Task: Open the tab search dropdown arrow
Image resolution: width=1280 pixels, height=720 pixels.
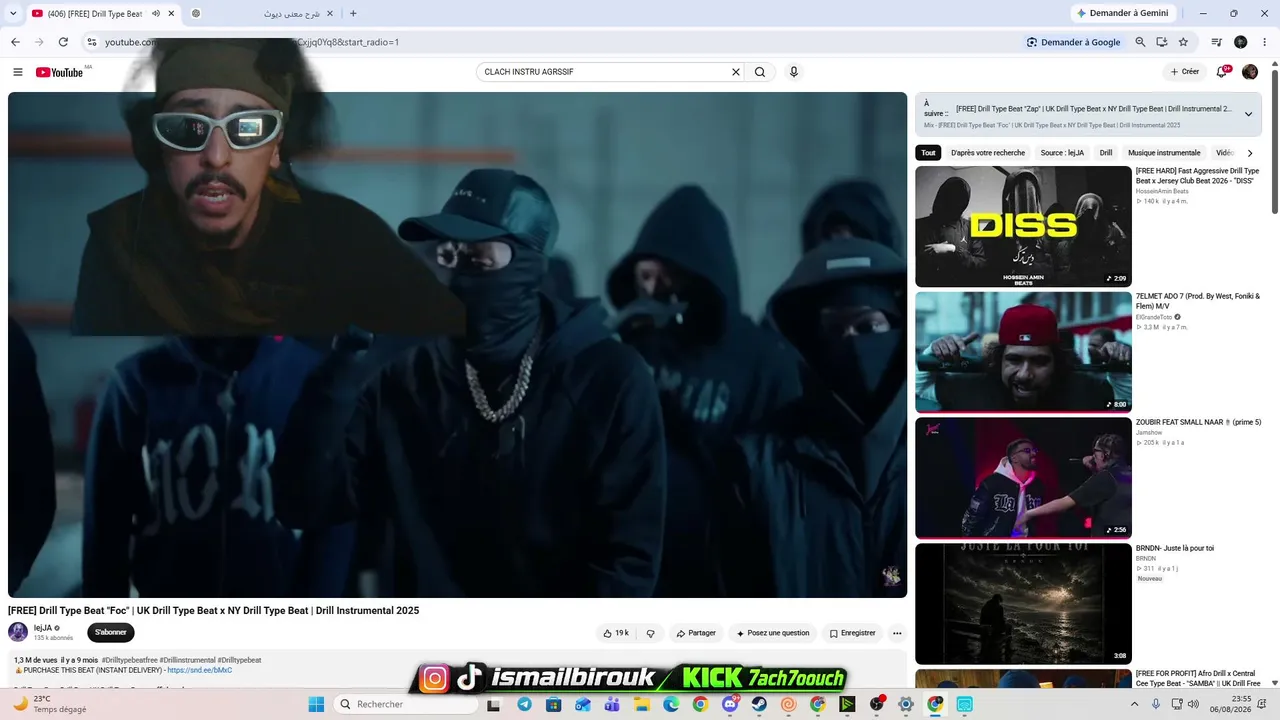Action: [x=13, y=13]
